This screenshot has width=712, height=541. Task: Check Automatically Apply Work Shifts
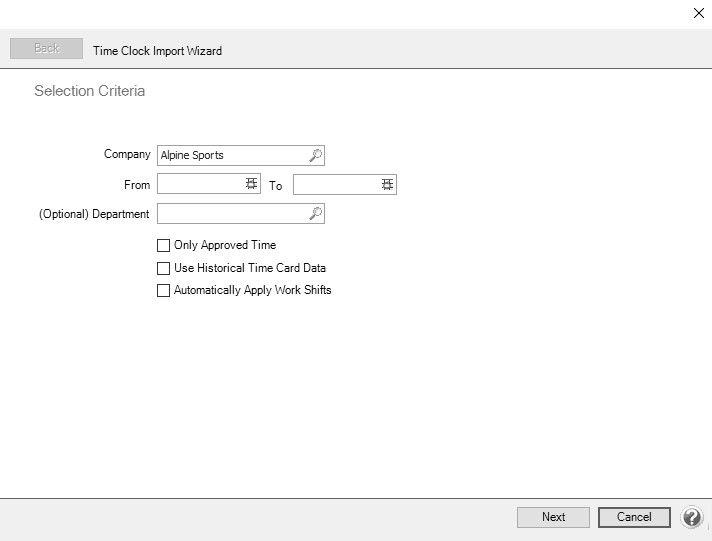click(164, 291)
